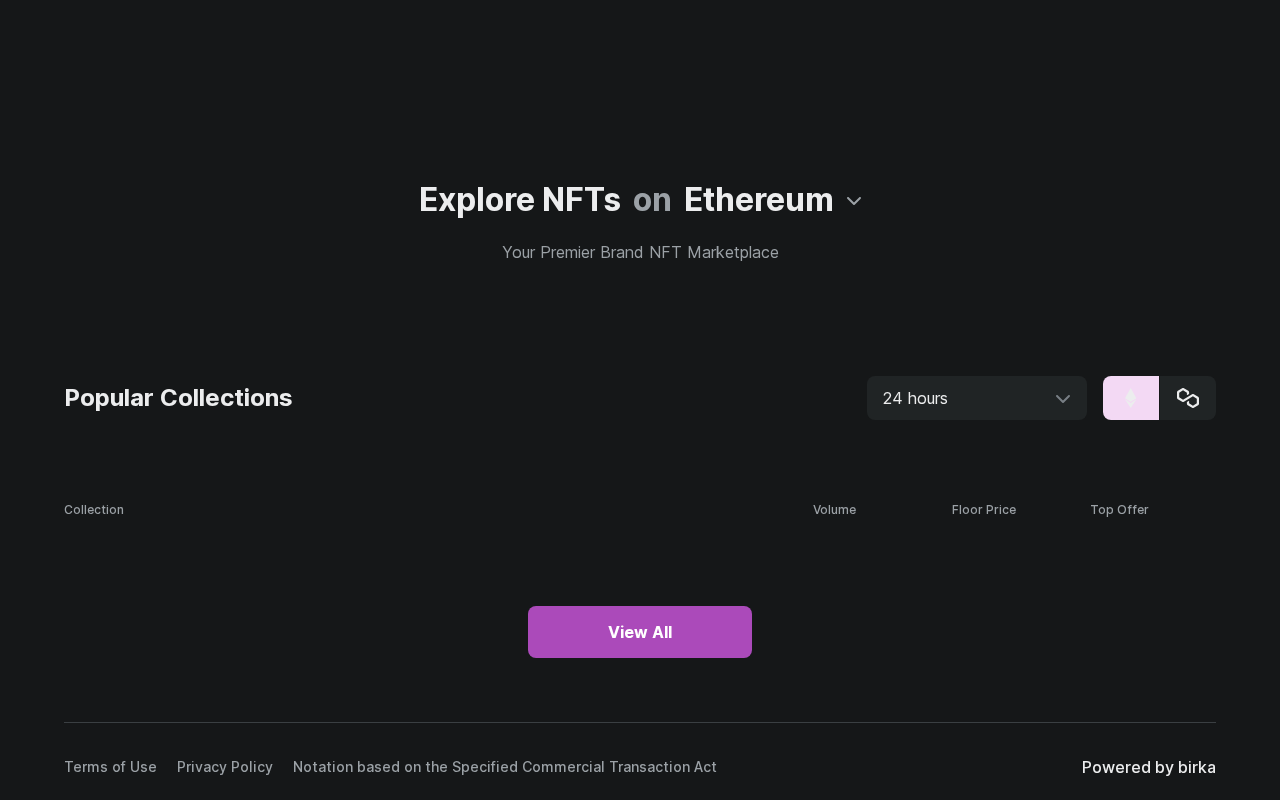This screenshot has width=1280, height=800.
Task: Switch to the Polygon chain icon
Action: [1187, 398]
